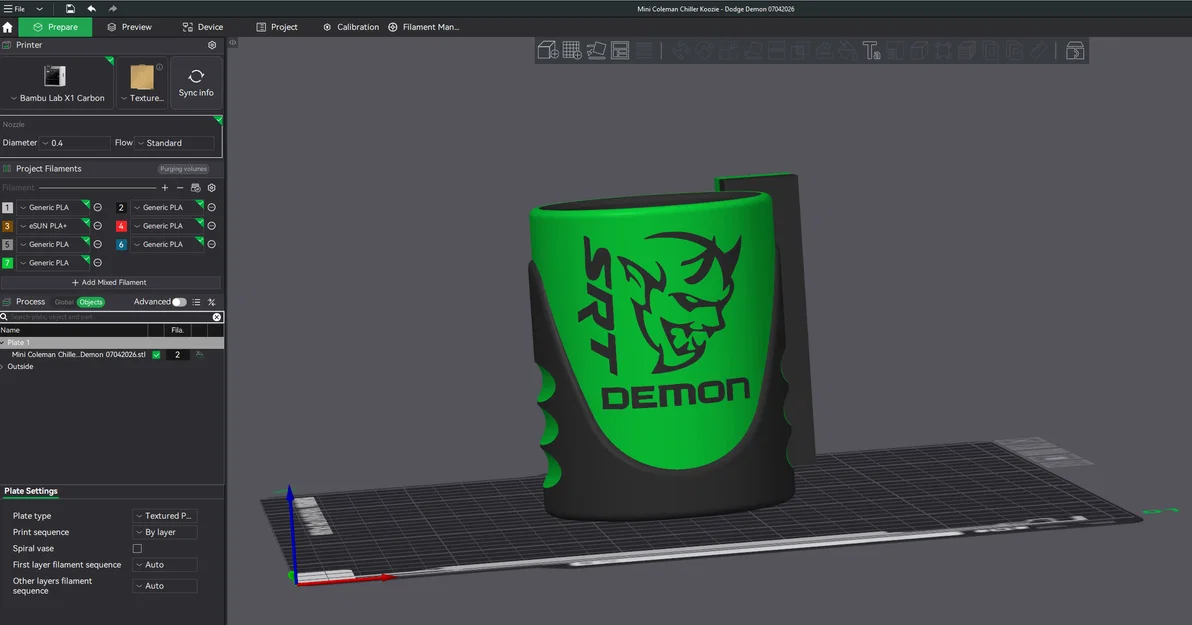1192x625 pixels.
Task: Click the Home icon
Action: [8, 27]
